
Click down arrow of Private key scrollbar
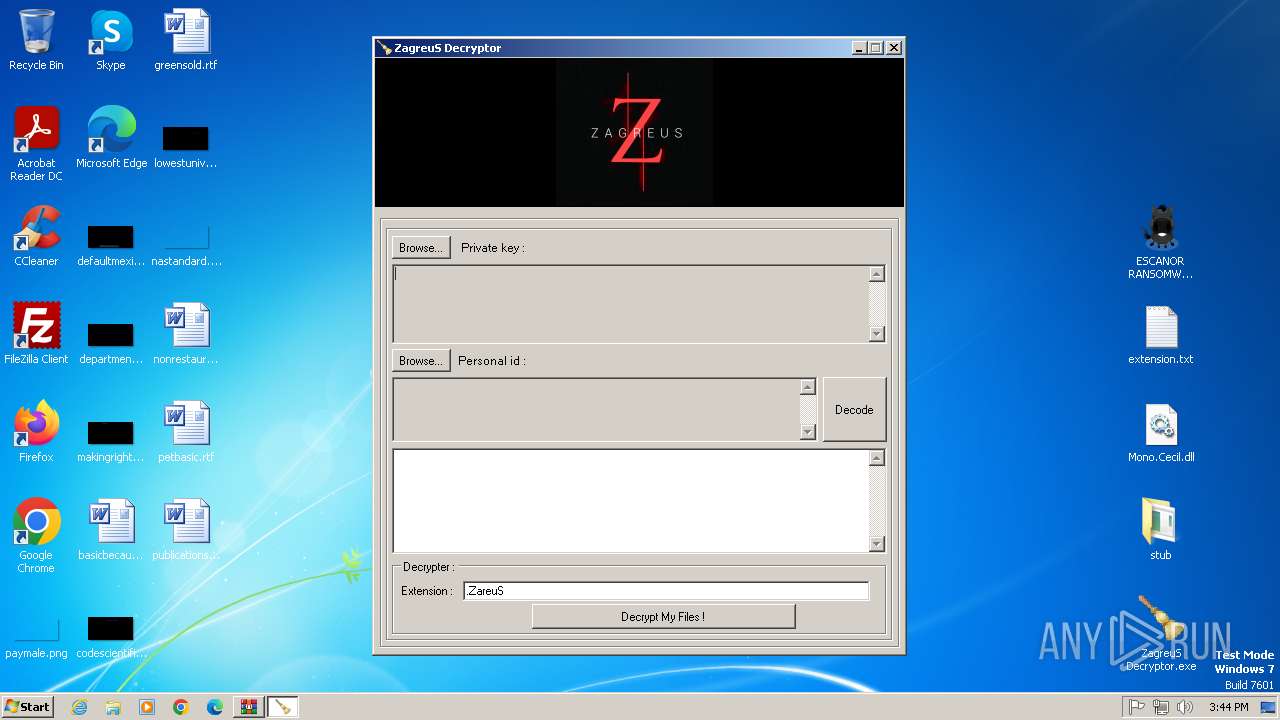(877, 334)
